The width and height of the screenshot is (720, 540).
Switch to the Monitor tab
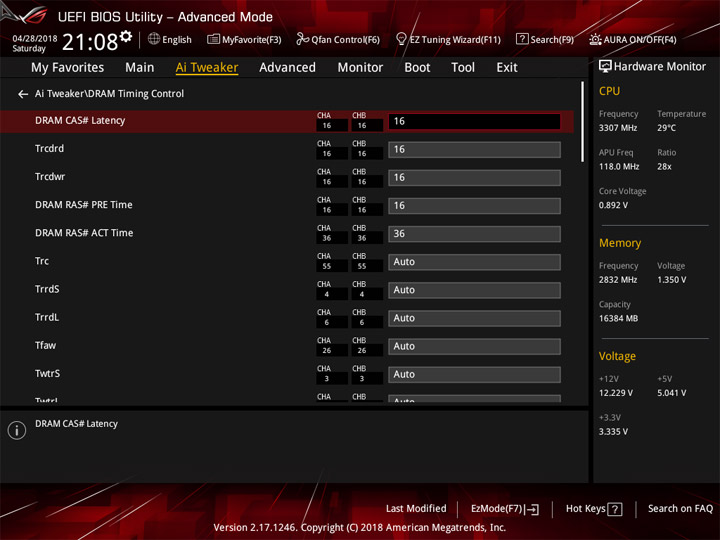coord(360,68)
